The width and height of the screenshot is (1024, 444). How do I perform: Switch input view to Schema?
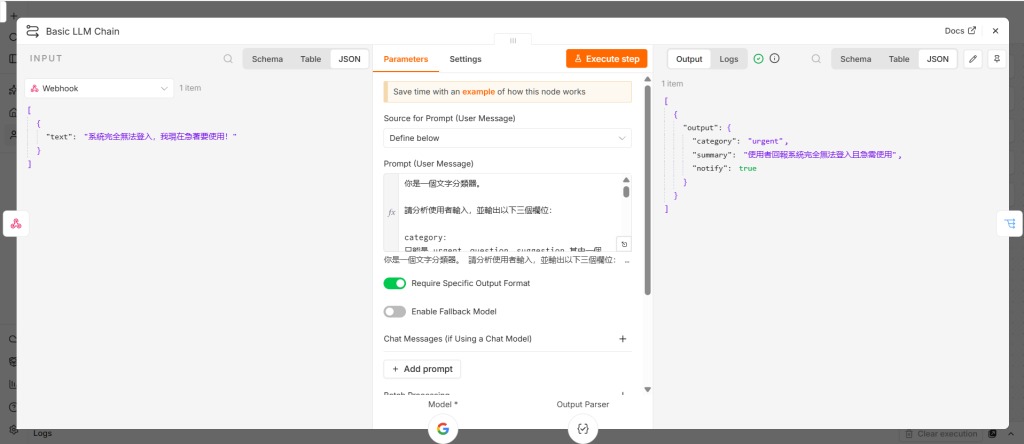click(267, 59)
